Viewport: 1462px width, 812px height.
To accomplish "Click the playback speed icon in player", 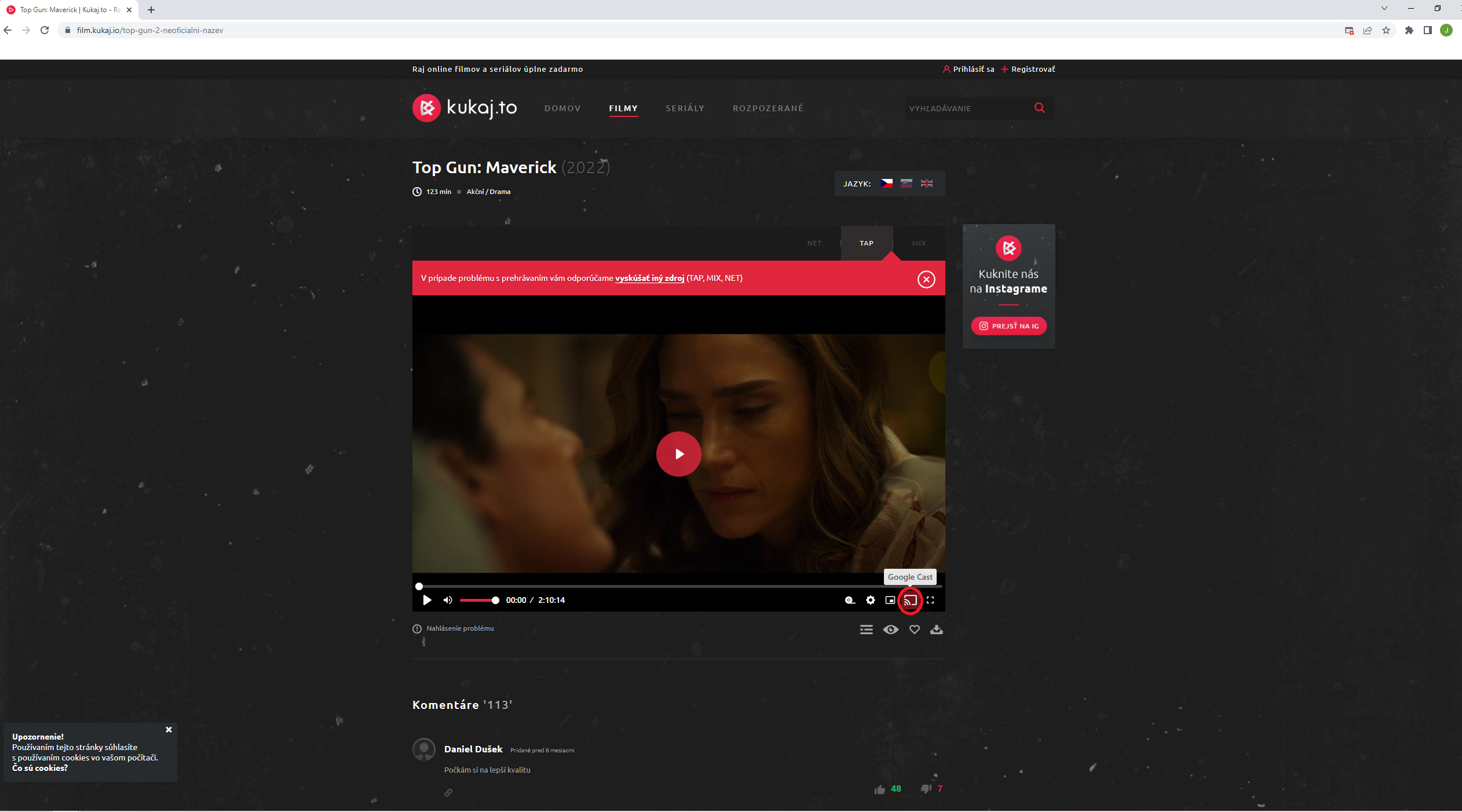I will pyautogui.click(x=850, y=601).
